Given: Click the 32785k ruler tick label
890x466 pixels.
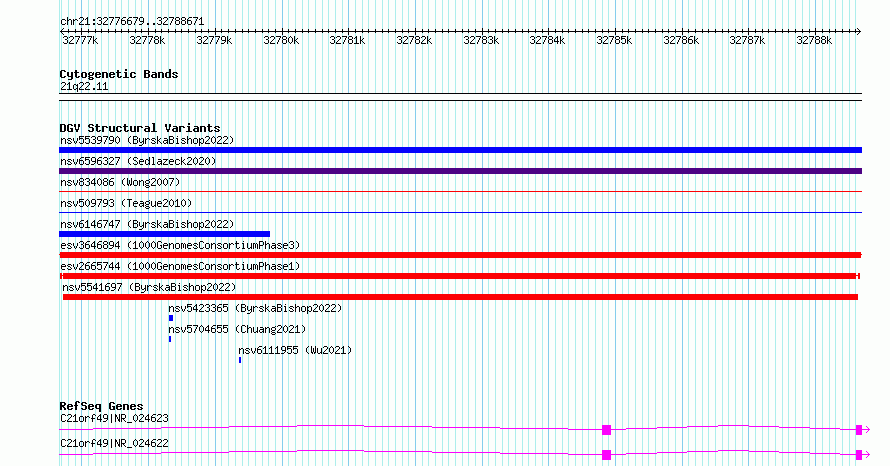Looking at the screenshot, I should click(x=614, y=40).
